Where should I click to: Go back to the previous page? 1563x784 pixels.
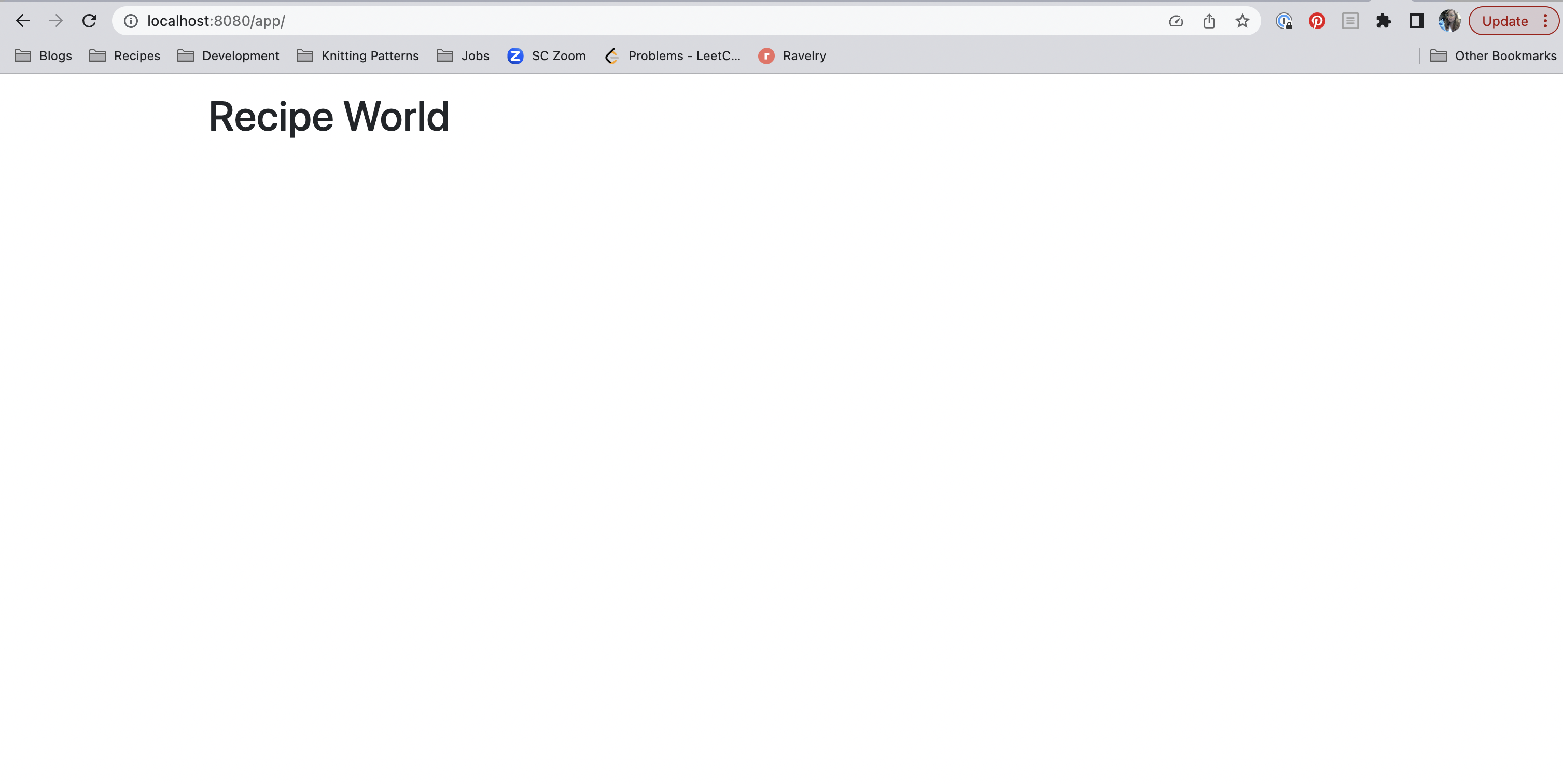22,21
